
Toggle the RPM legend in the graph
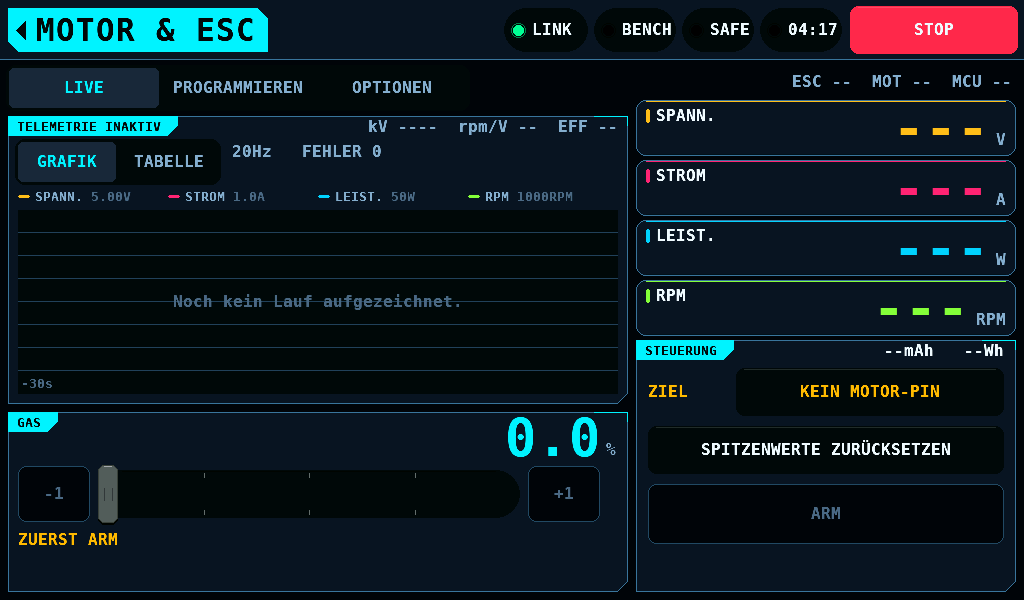click(x=520, y=197)
